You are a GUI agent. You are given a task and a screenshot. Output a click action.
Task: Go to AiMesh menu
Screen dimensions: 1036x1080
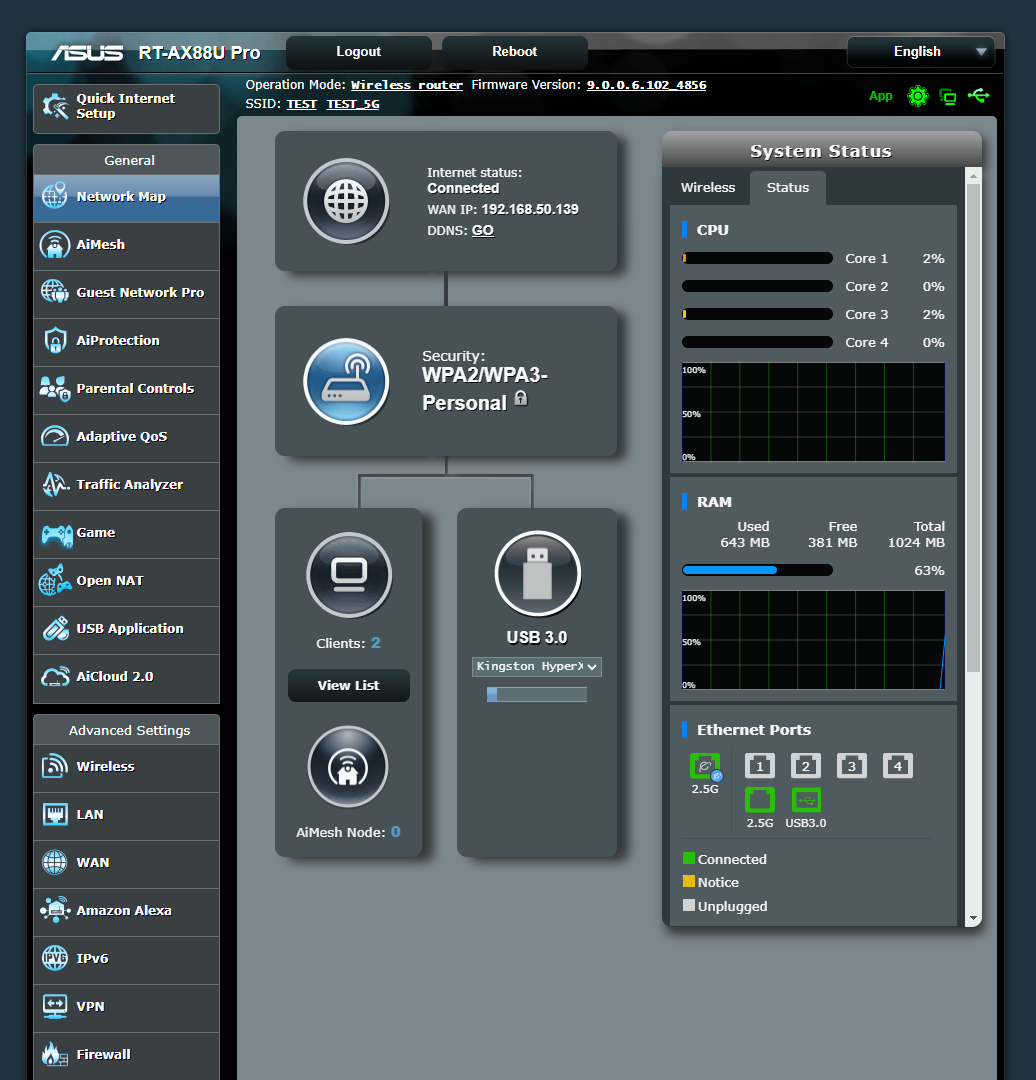pyautogui.click(x=126, y=245)
